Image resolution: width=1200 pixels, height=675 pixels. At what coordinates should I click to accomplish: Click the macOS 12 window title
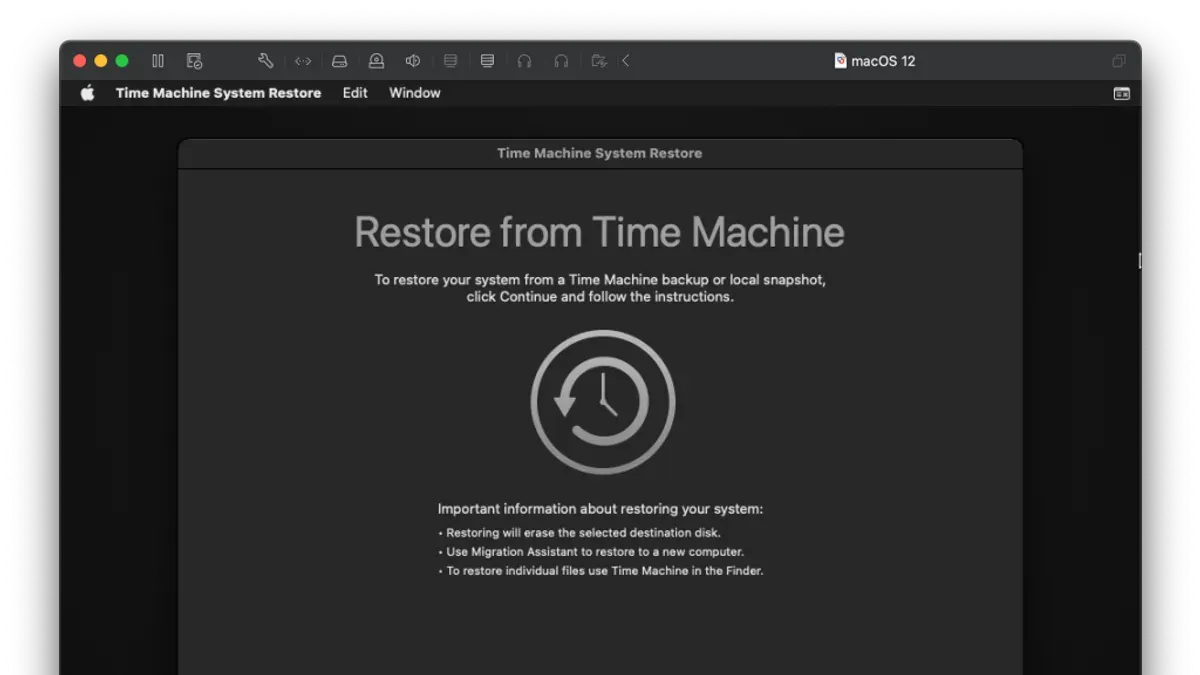point(883,61)
